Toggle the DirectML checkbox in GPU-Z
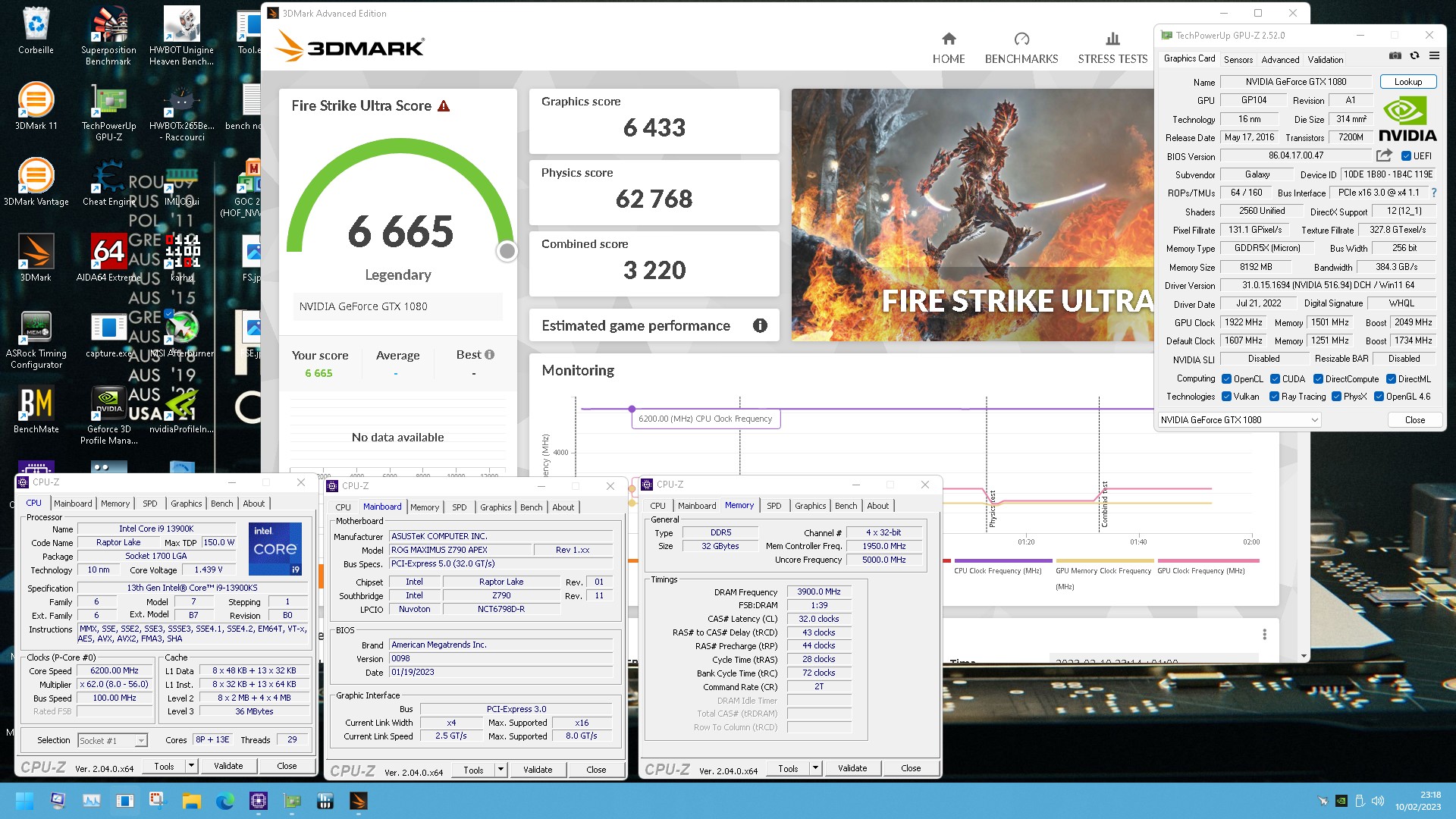1456x819 pixels. click(1391, 379)
